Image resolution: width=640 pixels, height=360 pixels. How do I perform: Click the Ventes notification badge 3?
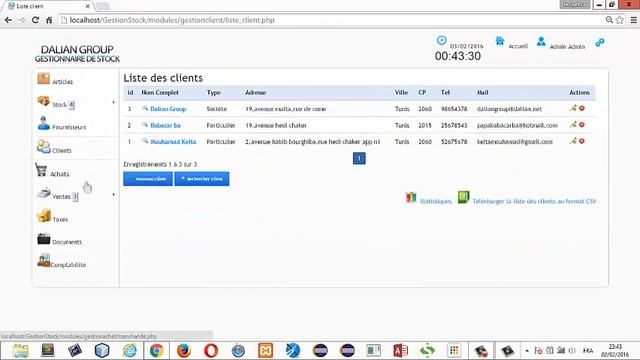point(75,197)
